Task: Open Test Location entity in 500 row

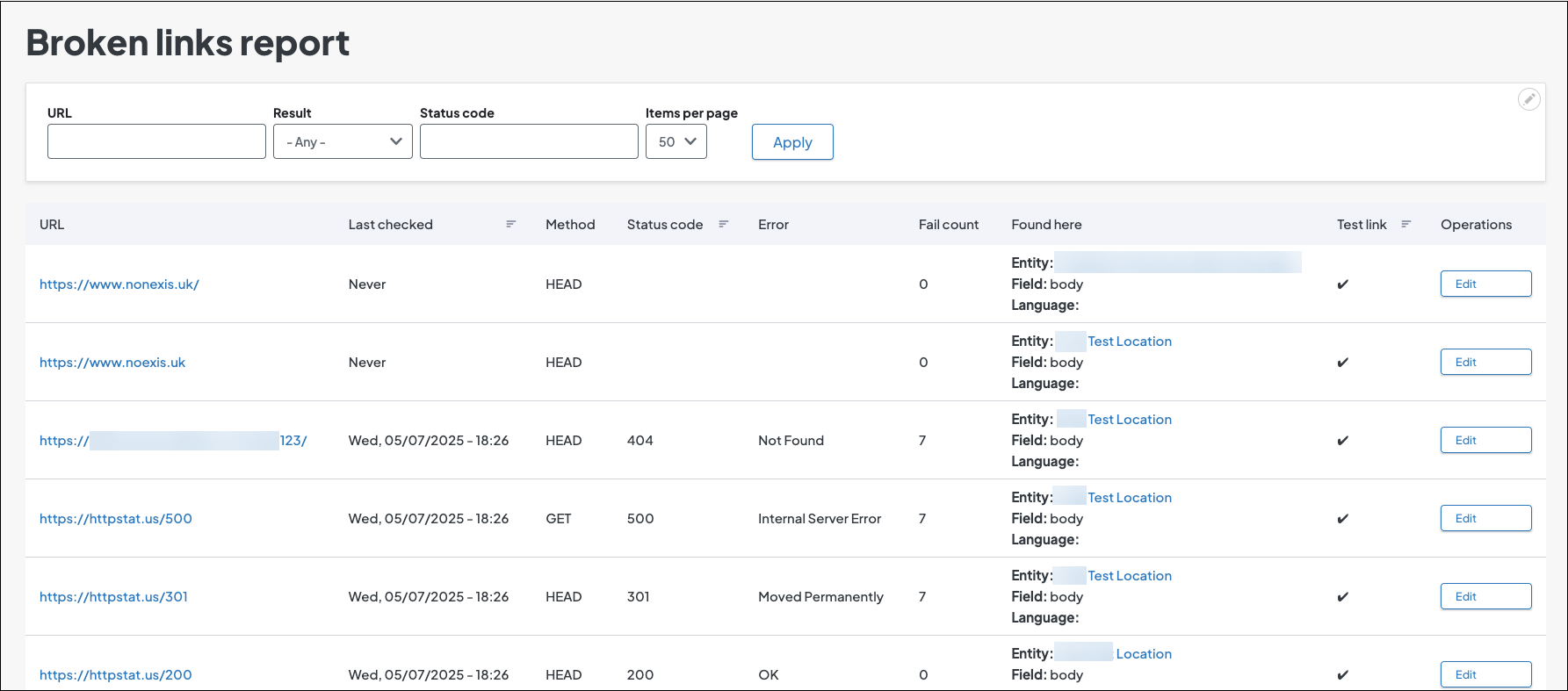Action: click(x=1130, y=498)
